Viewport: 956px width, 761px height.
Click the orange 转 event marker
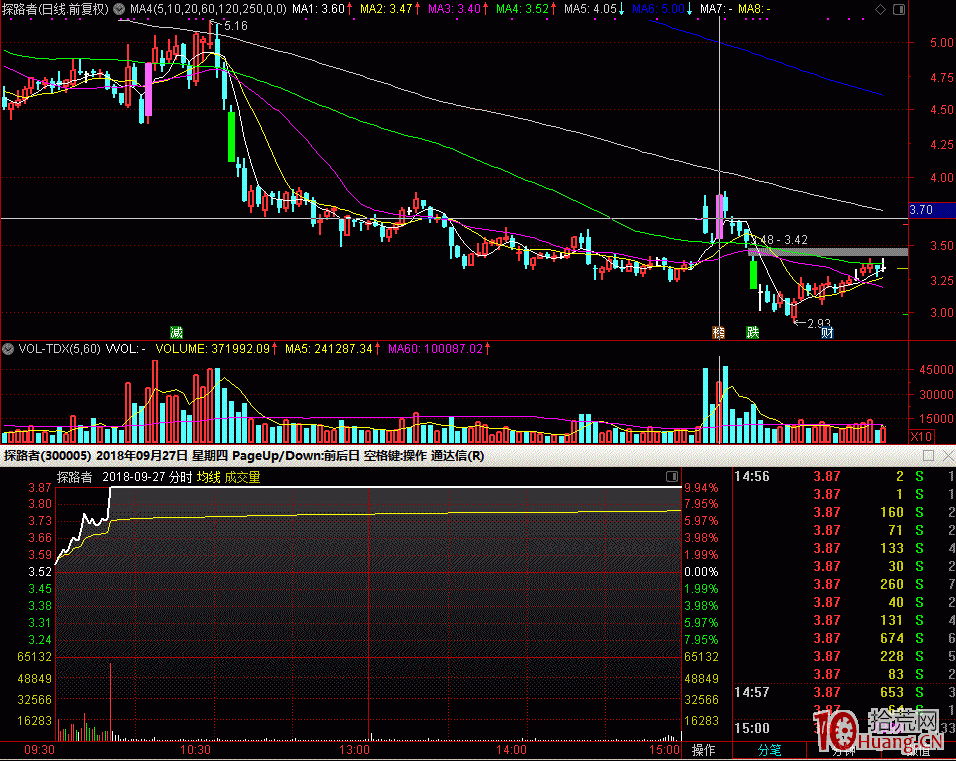pyautogui.click(x=719, y=332)
